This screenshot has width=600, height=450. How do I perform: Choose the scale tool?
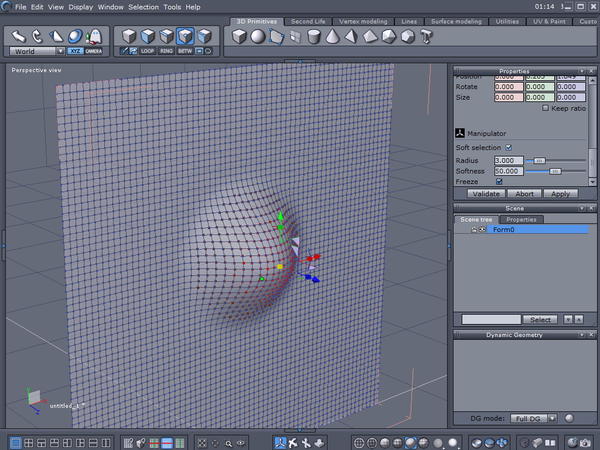[56, 36]
